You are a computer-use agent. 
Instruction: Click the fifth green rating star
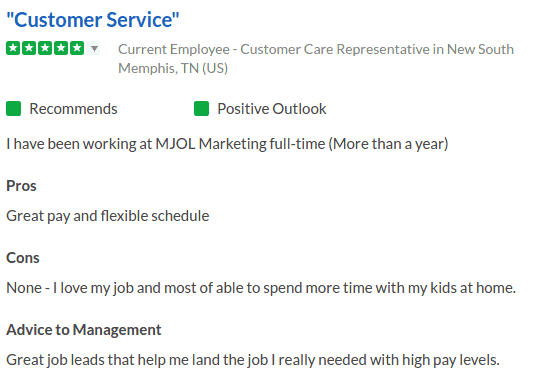coord(77,48)
